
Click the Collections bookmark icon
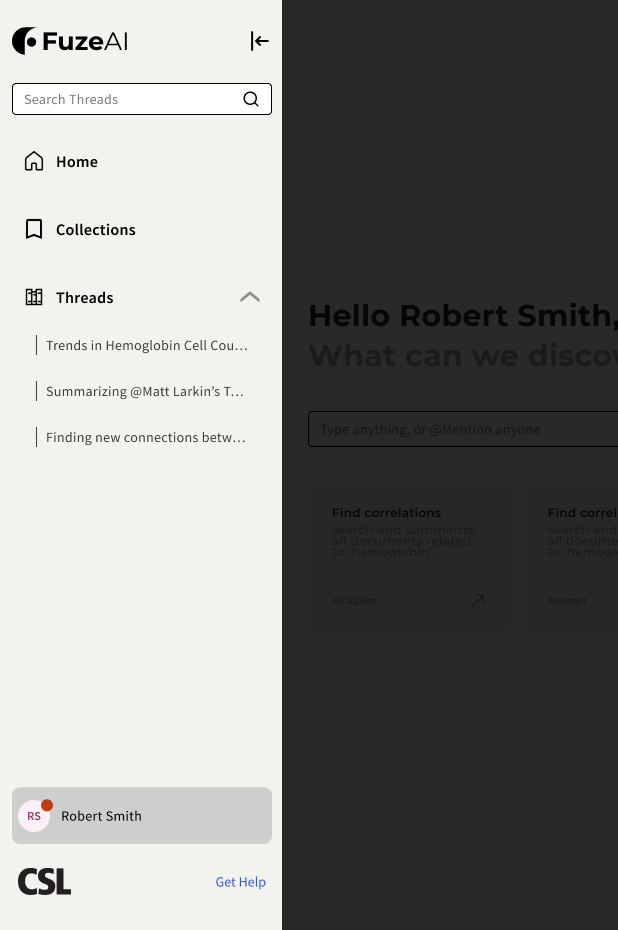coord(34,229)
